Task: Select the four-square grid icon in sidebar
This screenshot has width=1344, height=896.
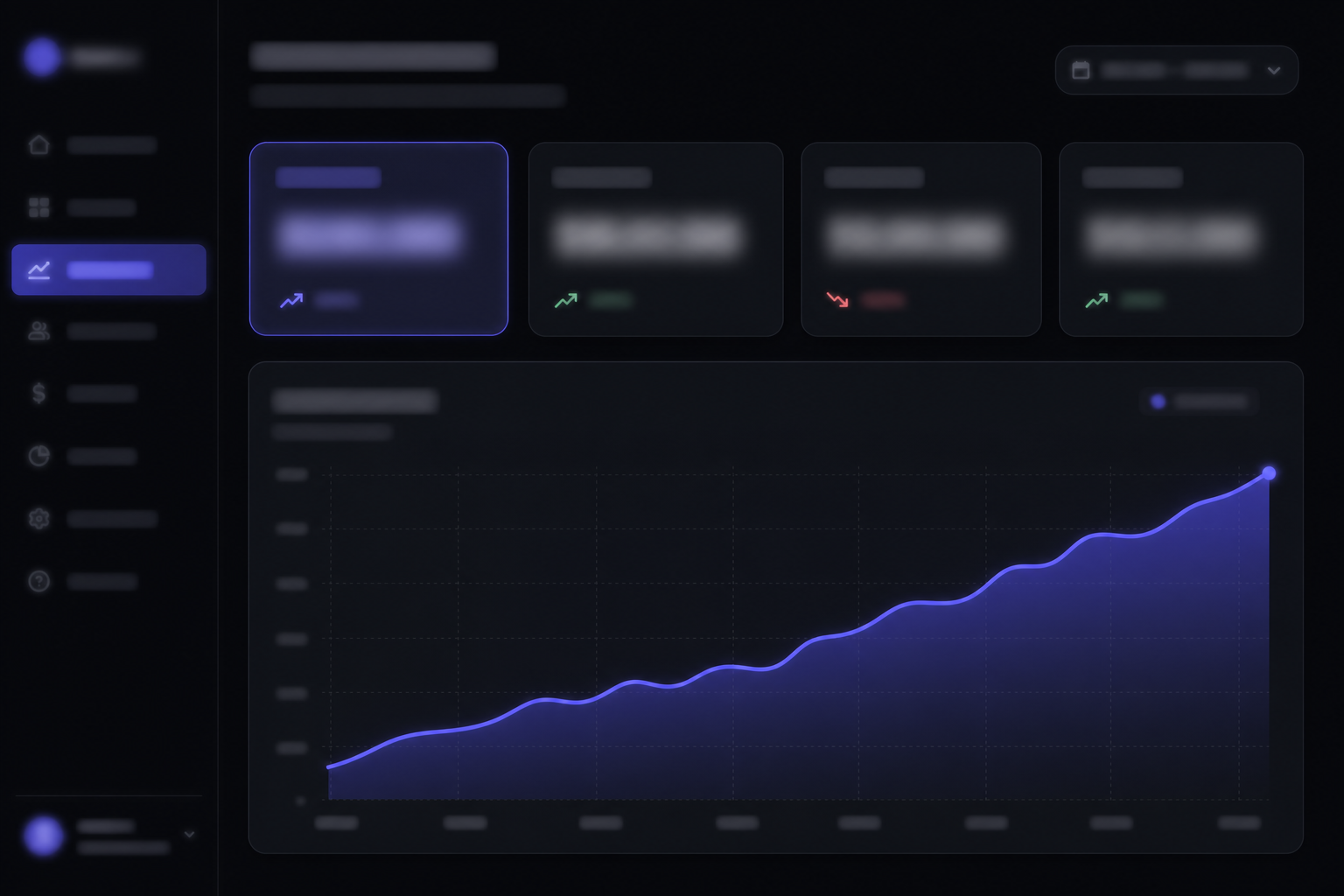Action: click(38, 207)
